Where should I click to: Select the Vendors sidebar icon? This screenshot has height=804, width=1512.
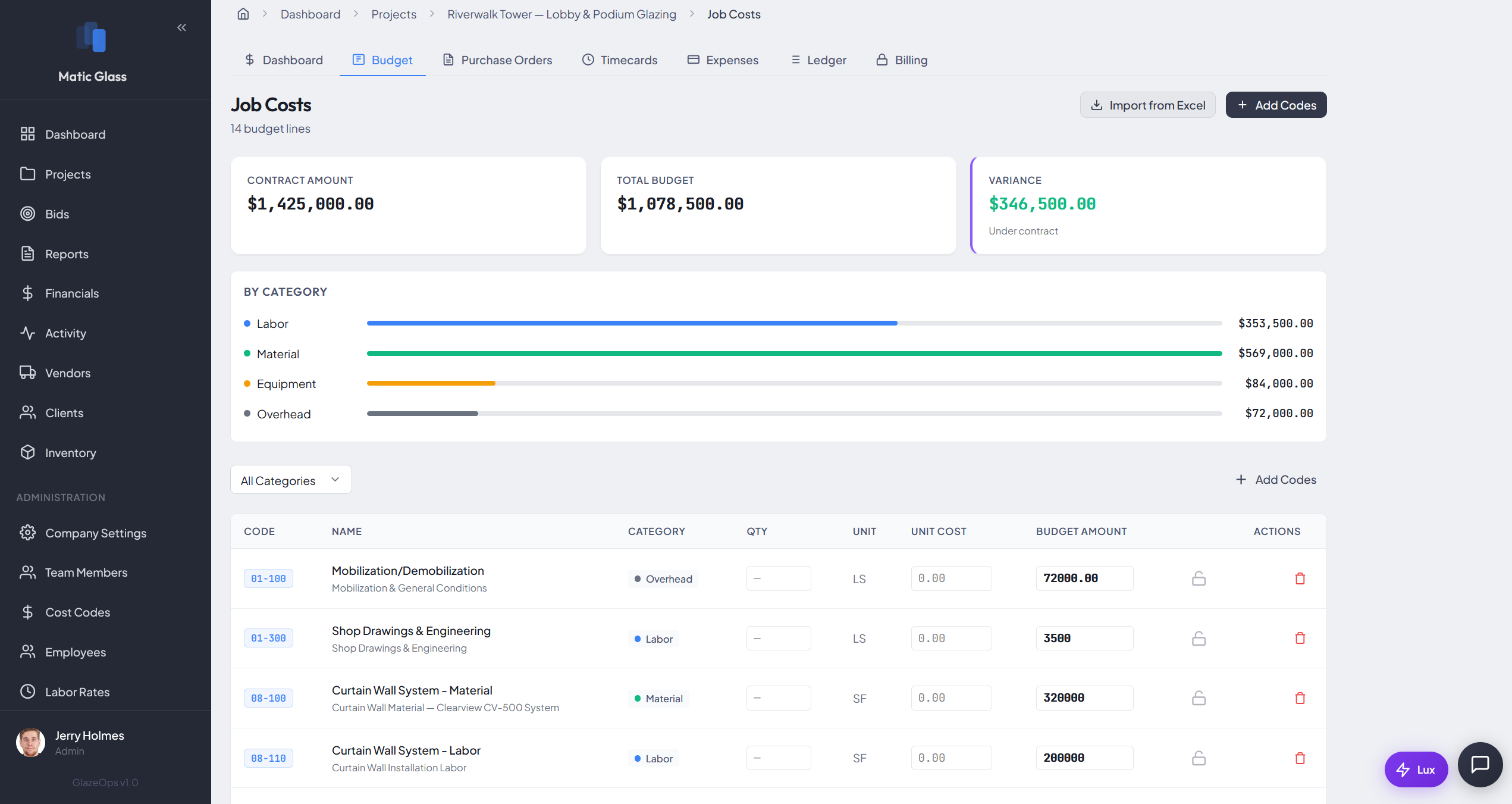(28, 373)
